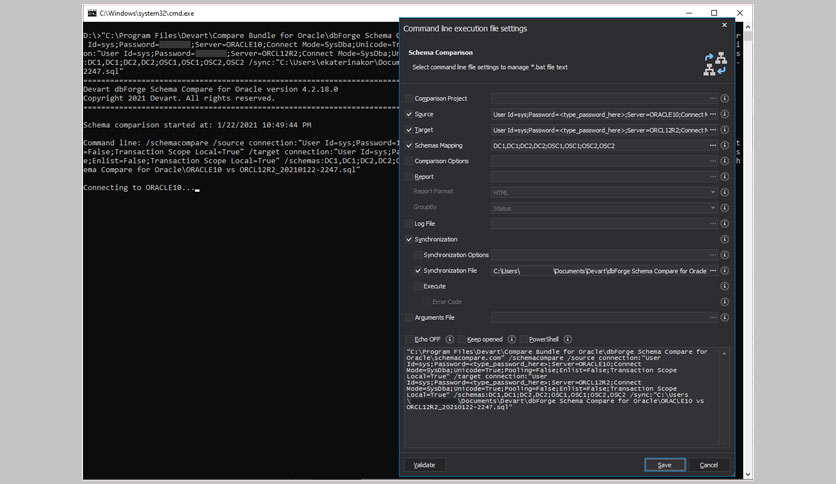
Task: Click cmd.exe icon in title bar
Action: point(92,13)
